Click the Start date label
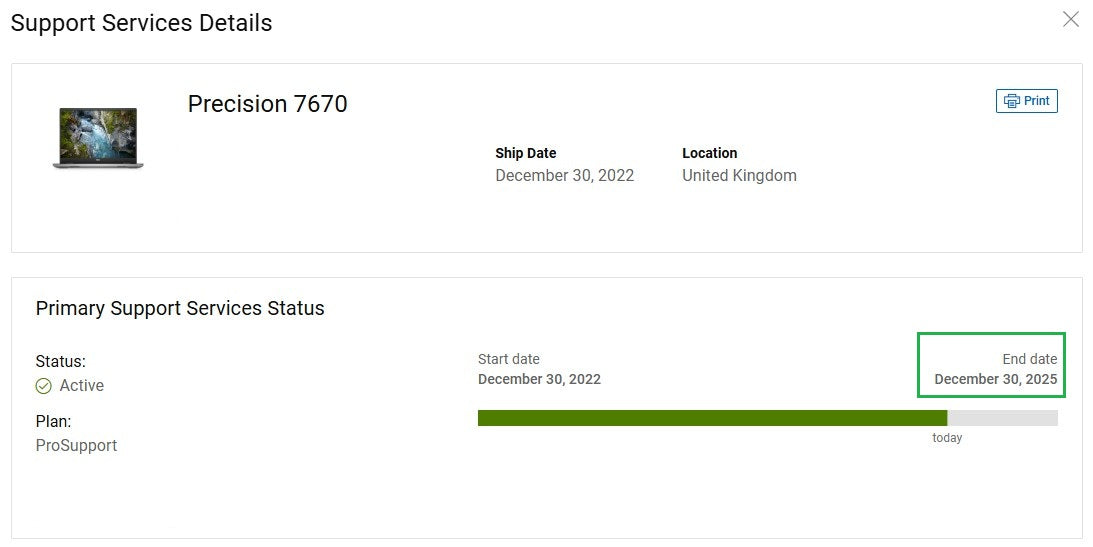The image size is (1093, 547). point(509,359)
